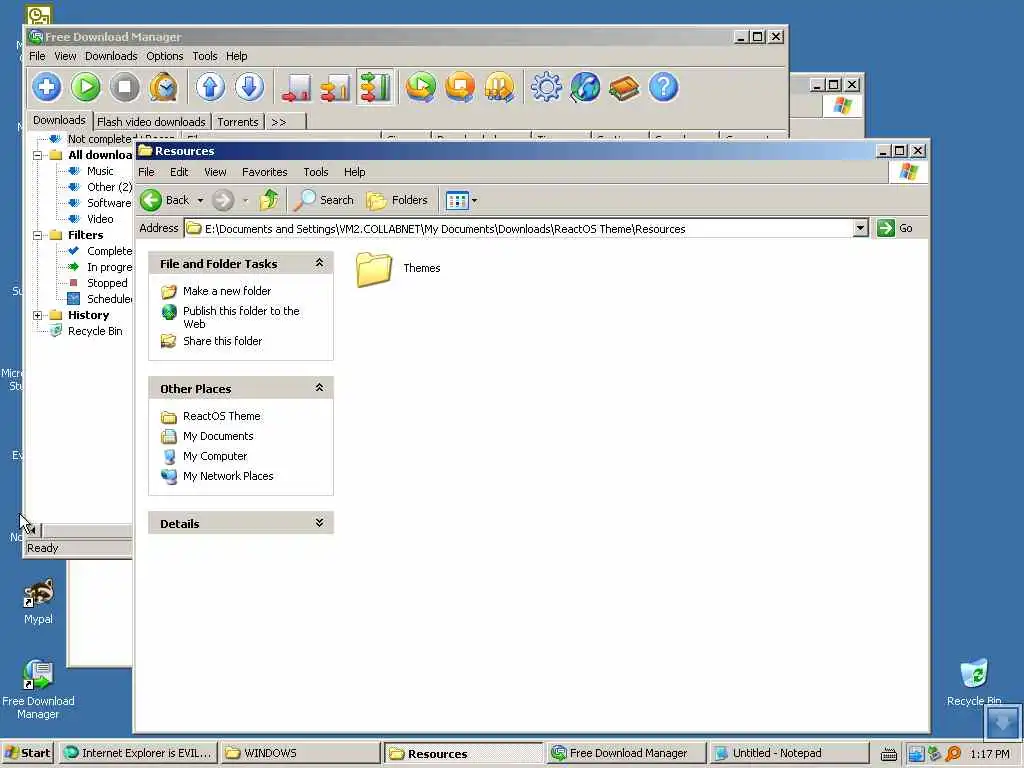Viewport: 1024px width, 768px height.
Task: Stop downloads with grey stop icon
Action: click(x=125, y=87)
